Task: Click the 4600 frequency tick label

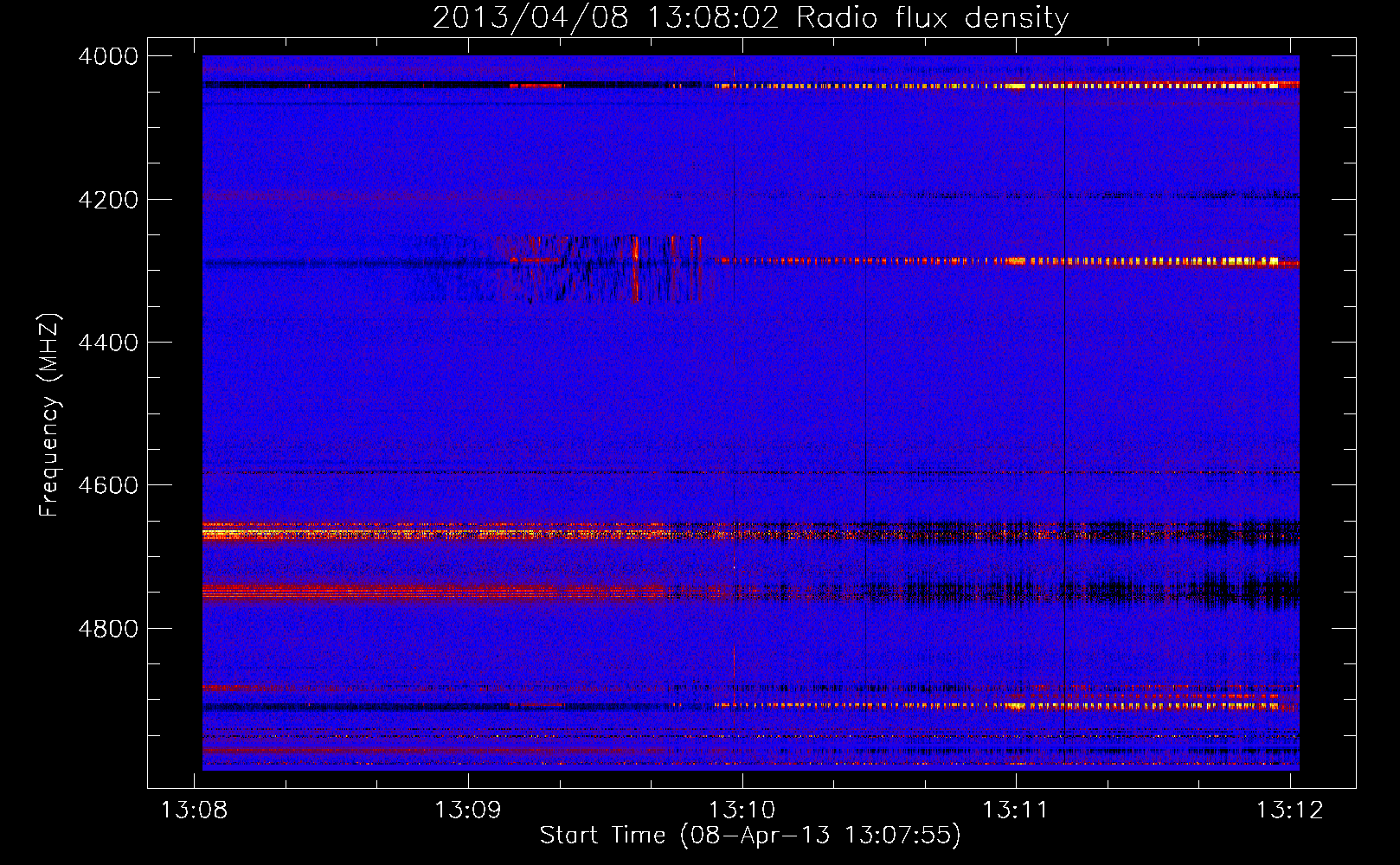Action: click(108, 485)
